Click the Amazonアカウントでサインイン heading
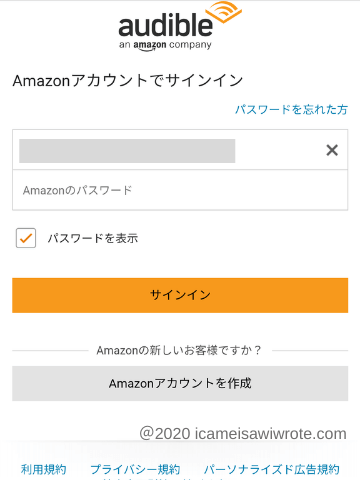Viewport: 360px width, 480px height. pyautogui.click(x=128, y=81)
